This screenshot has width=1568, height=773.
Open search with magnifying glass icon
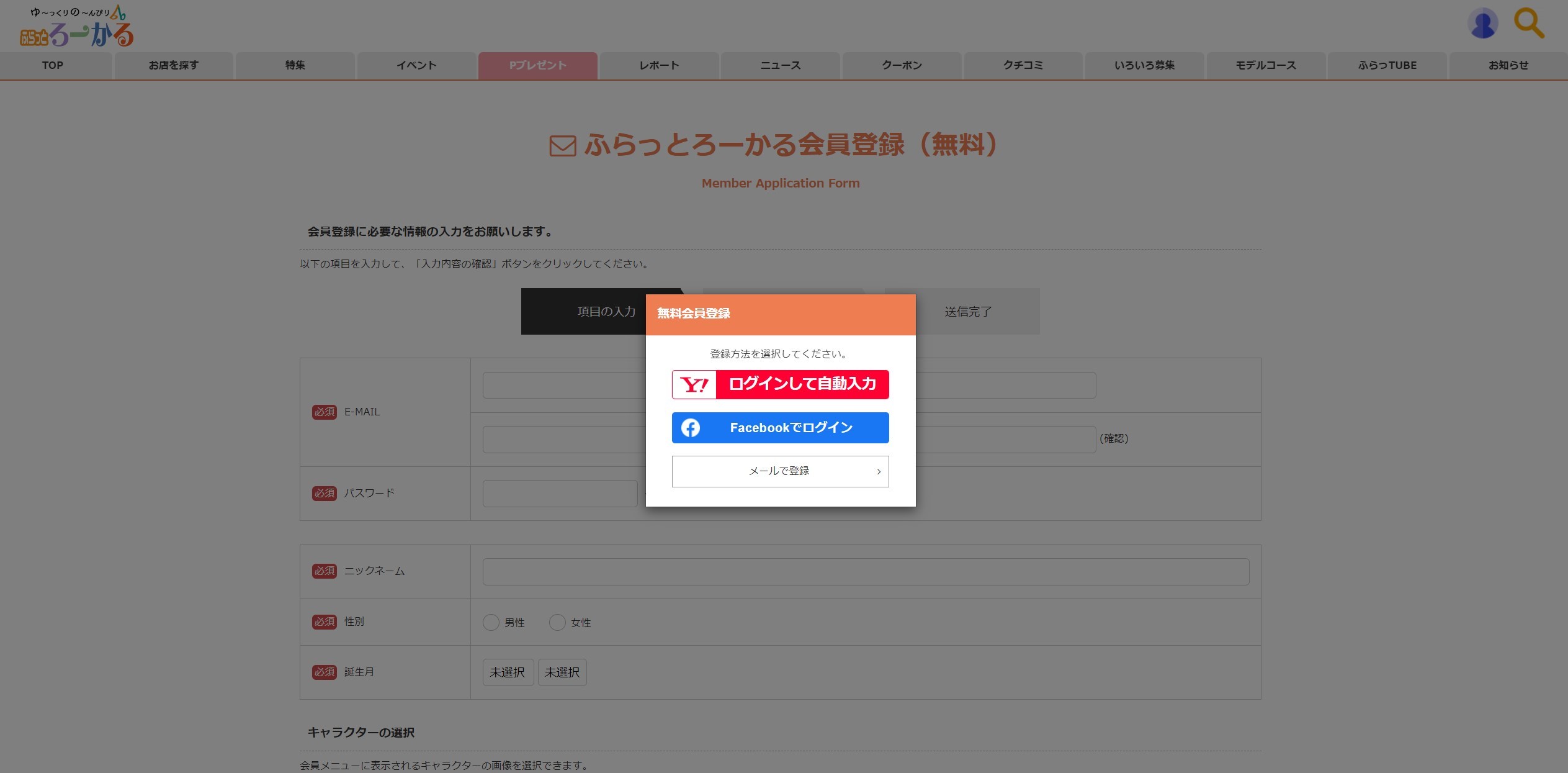(1528, 24)
